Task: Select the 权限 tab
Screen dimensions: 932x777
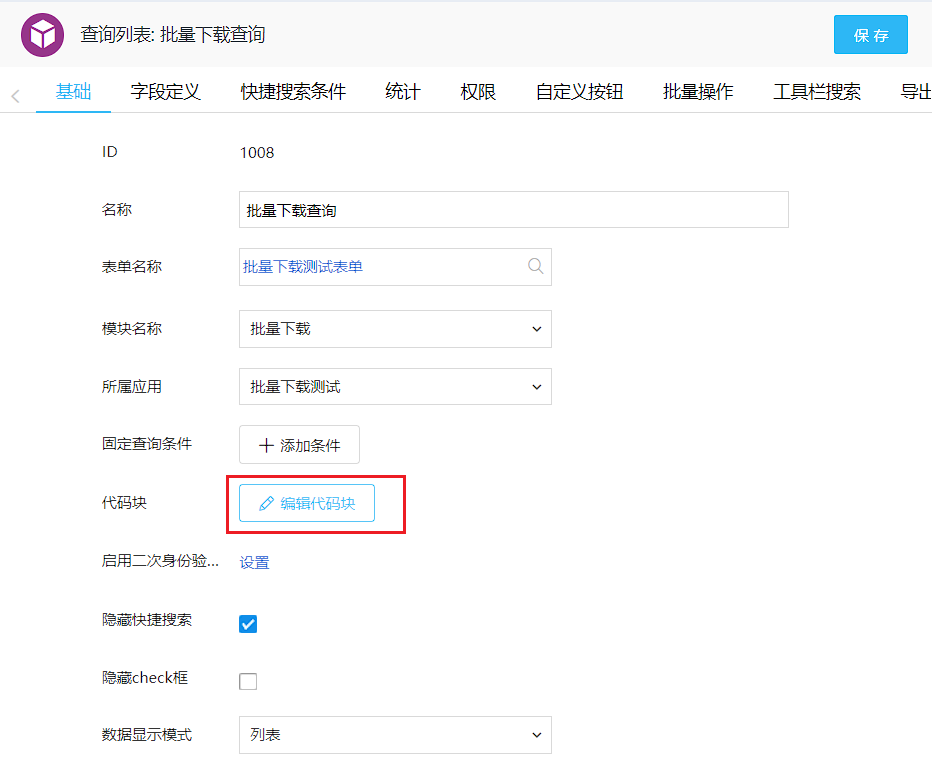Action: 478,92
